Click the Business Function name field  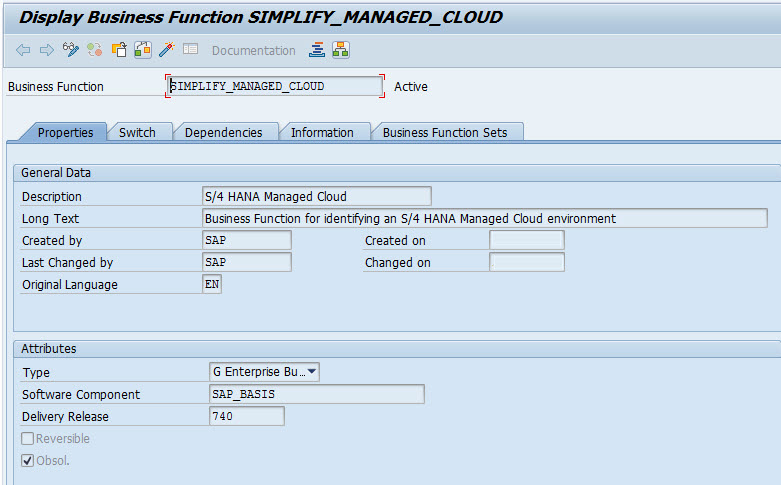(274, 87)
